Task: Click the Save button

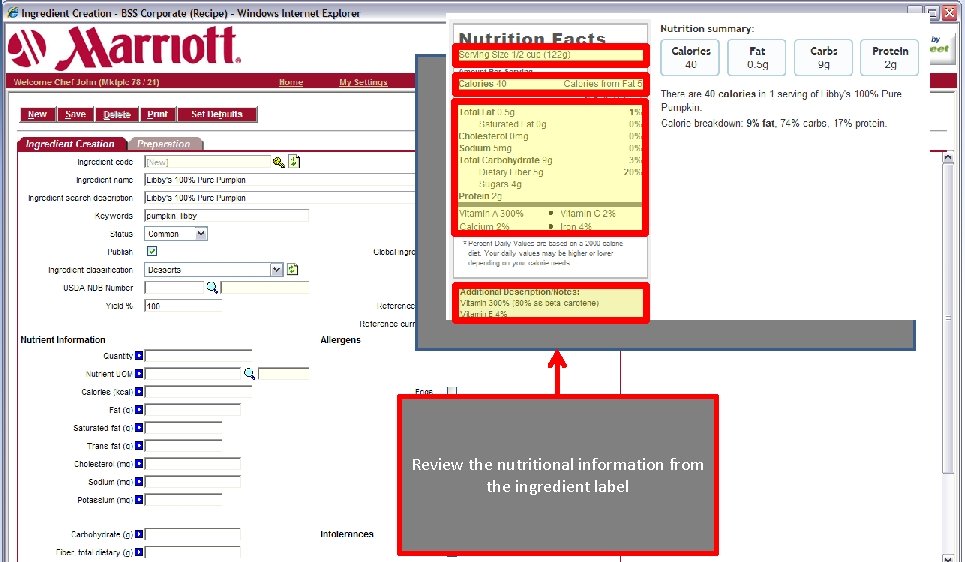Action: tap(75, 114)
